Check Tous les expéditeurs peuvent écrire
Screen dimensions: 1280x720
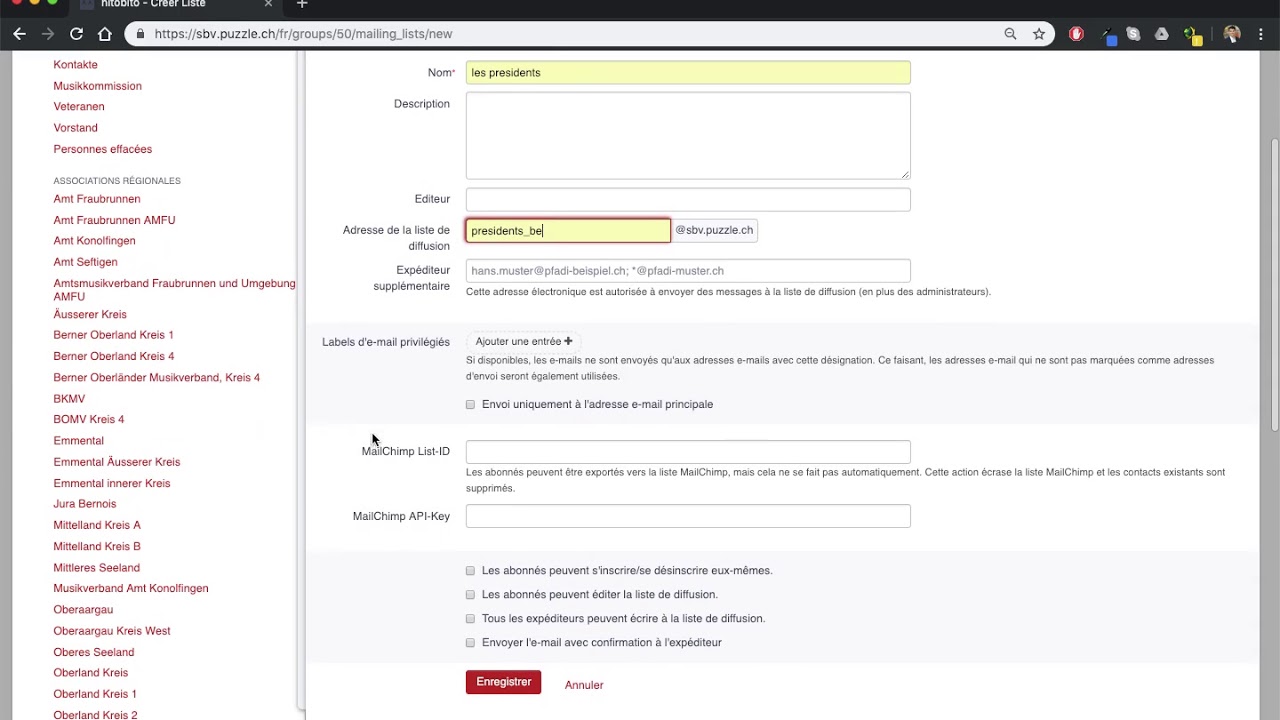[x=470, y=619]
